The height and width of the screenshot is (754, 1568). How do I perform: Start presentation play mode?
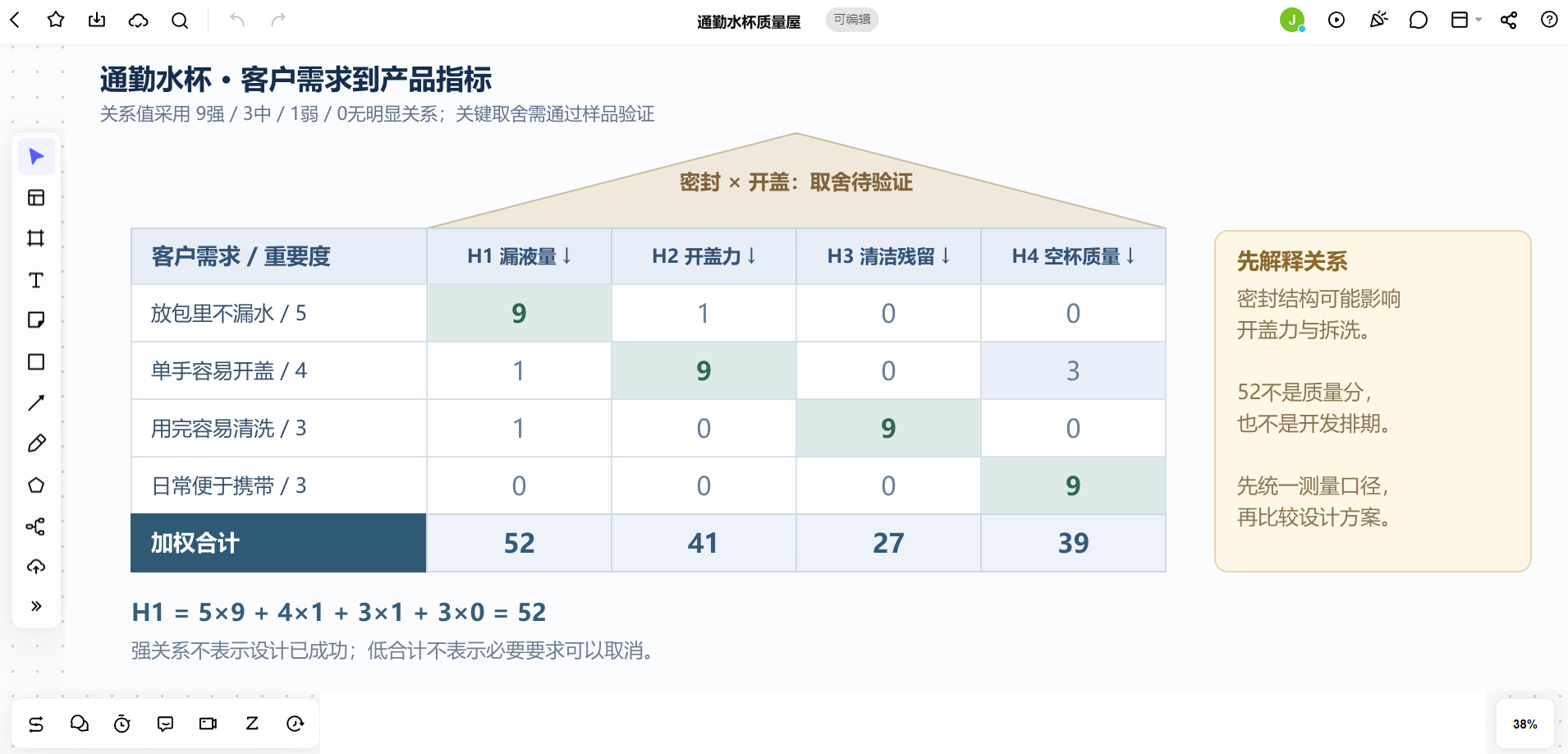click(x=1336, y=20)
